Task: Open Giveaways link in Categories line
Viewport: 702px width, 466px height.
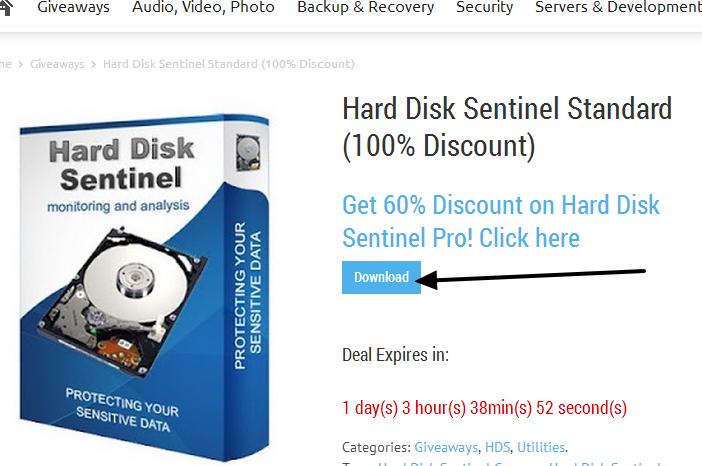Action: click(446, 447)
